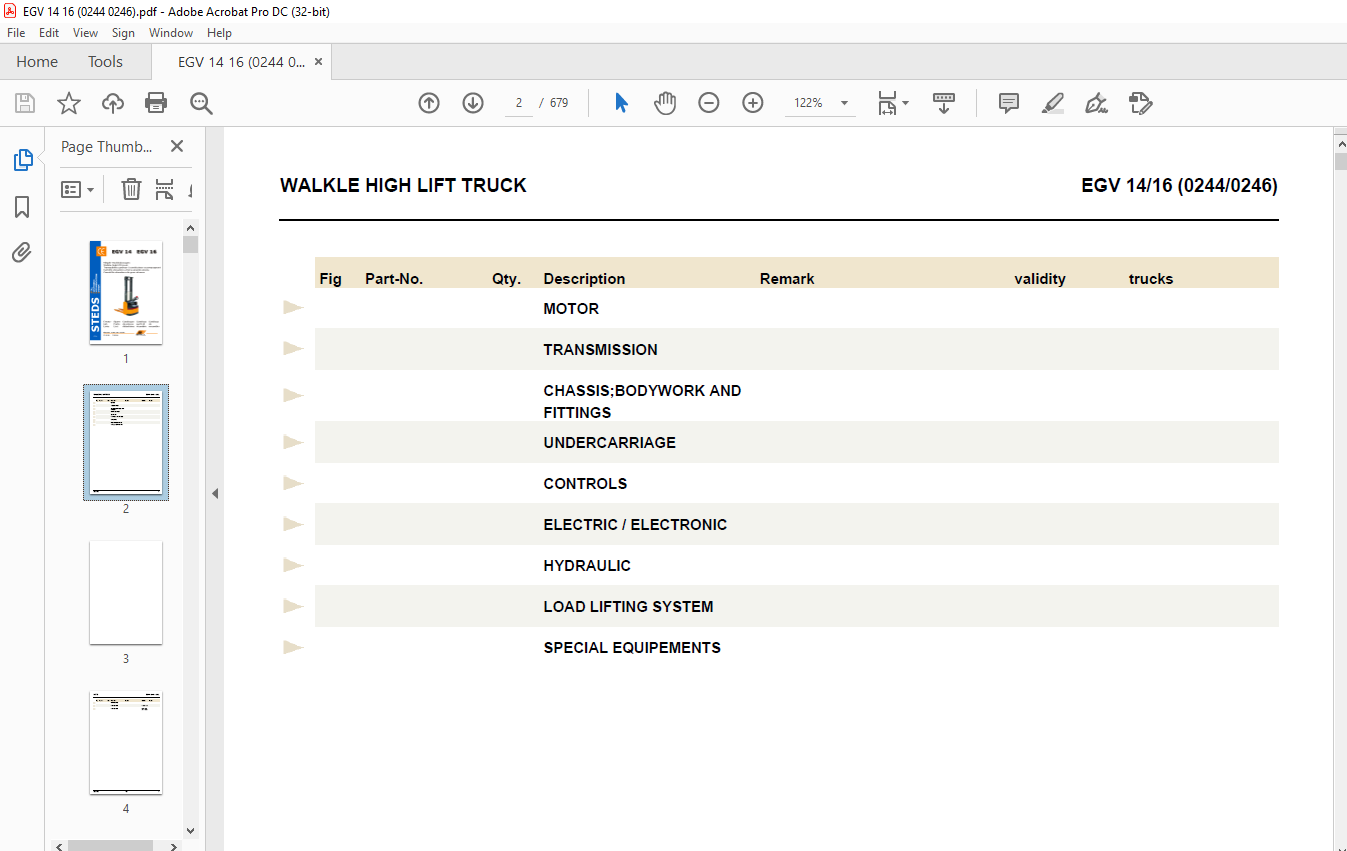The image size is (1347, 851).
Task: Open the Attachments paperclip icon
Action: click(22, 252)
